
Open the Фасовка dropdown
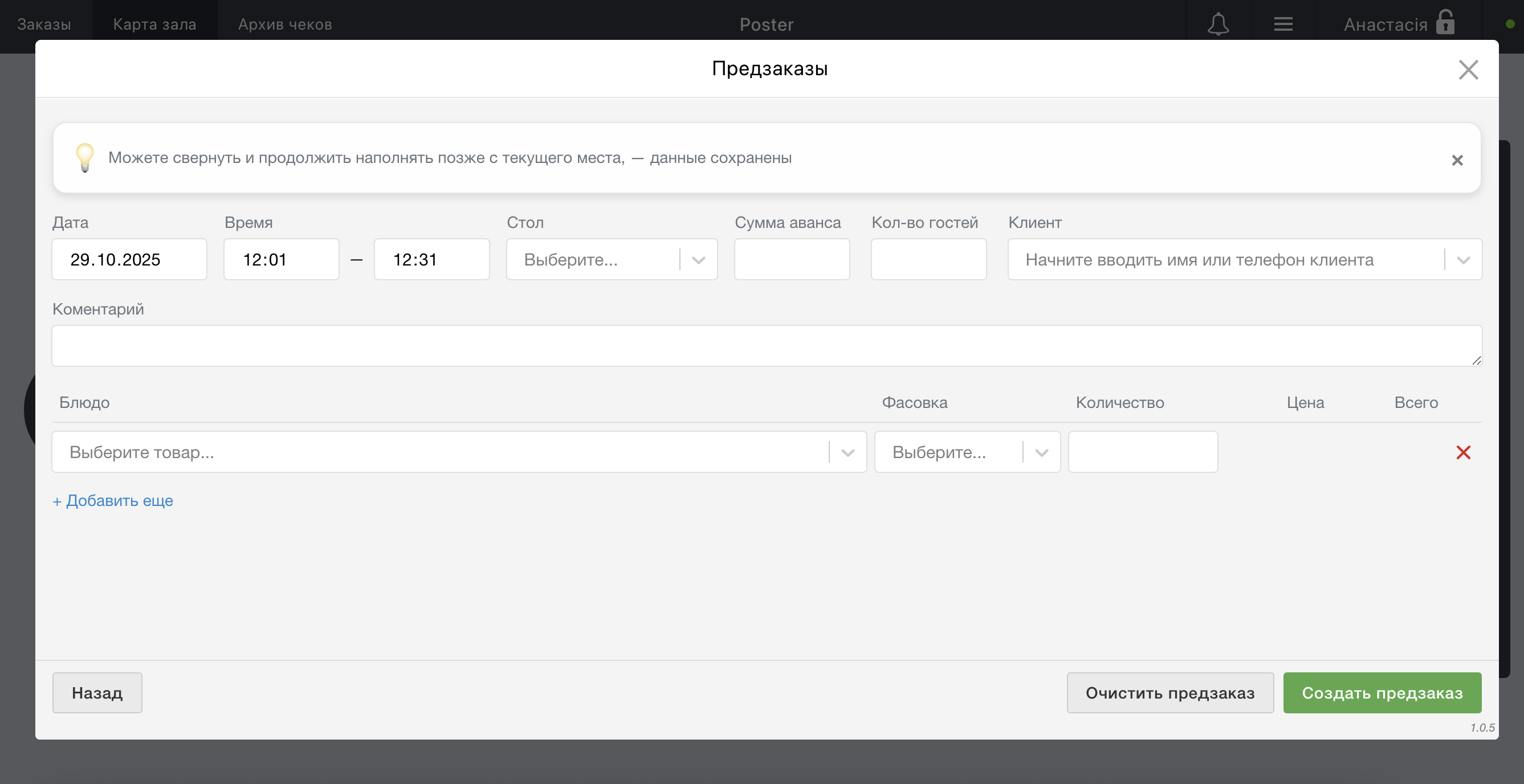tap(1041, 452)
